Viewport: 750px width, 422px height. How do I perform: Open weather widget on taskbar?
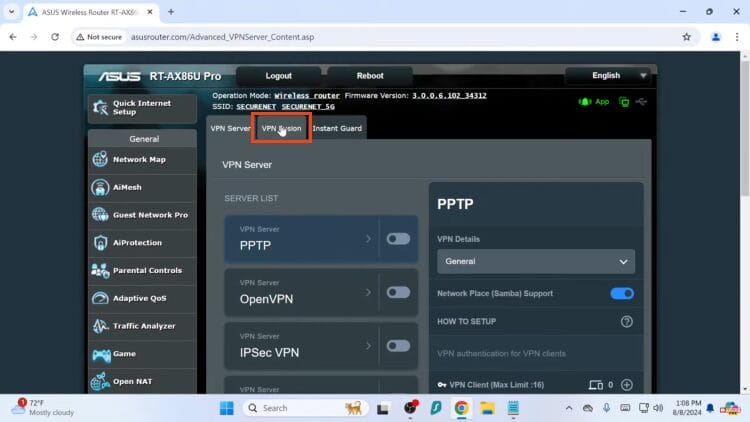tap(43, 408)
